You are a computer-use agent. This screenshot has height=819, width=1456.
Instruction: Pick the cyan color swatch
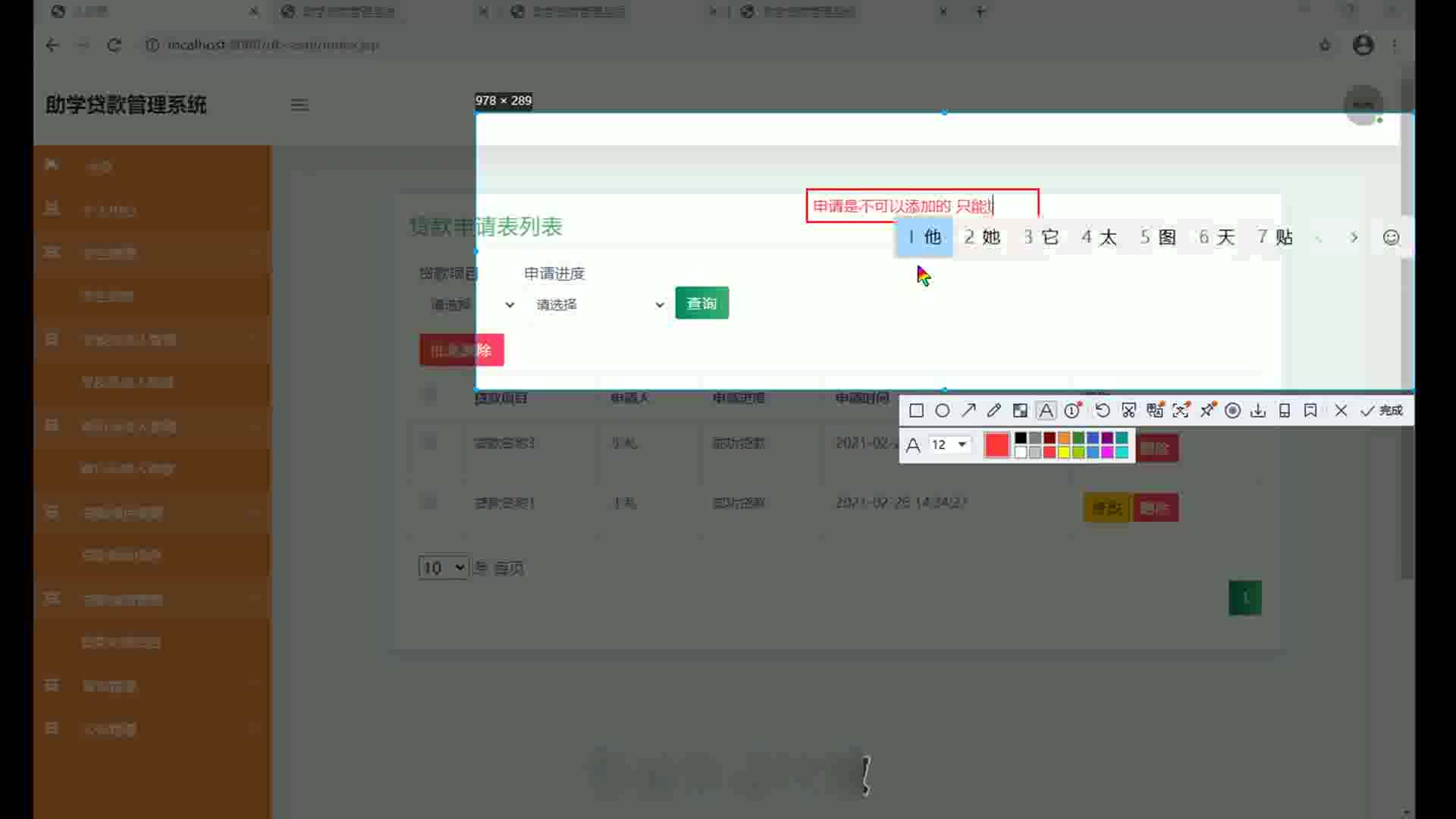pyautogui.click(x=1122, y=452)
